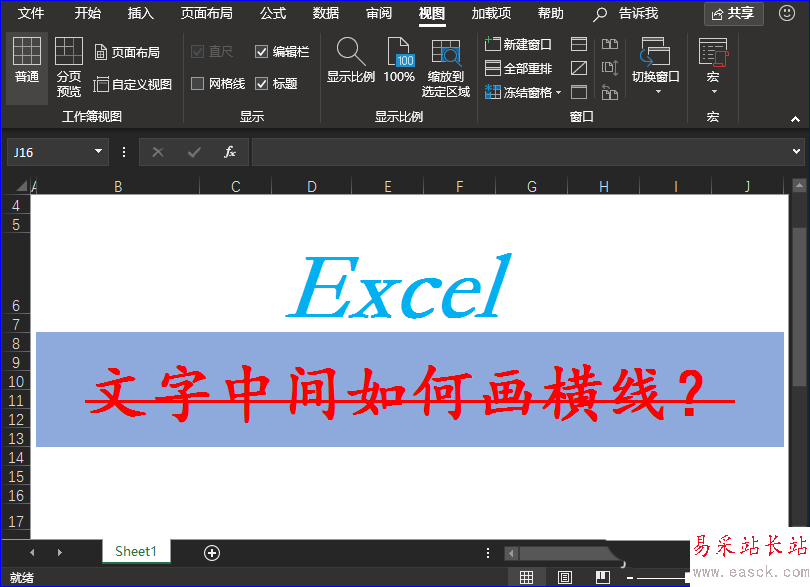The width and height of the screenshot is (810, 587).
Task: Open the Data (数据) tab
Action: [326, 13]
